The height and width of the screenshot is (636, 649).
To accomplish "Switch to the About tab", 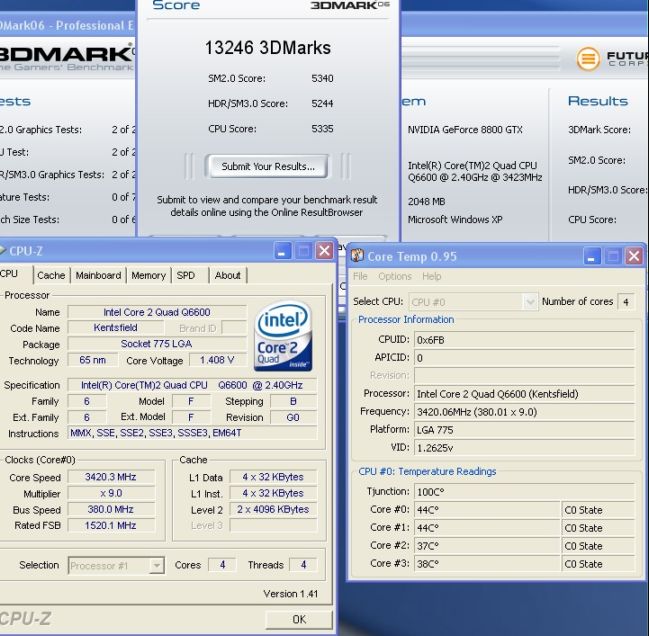I will 228,275.
